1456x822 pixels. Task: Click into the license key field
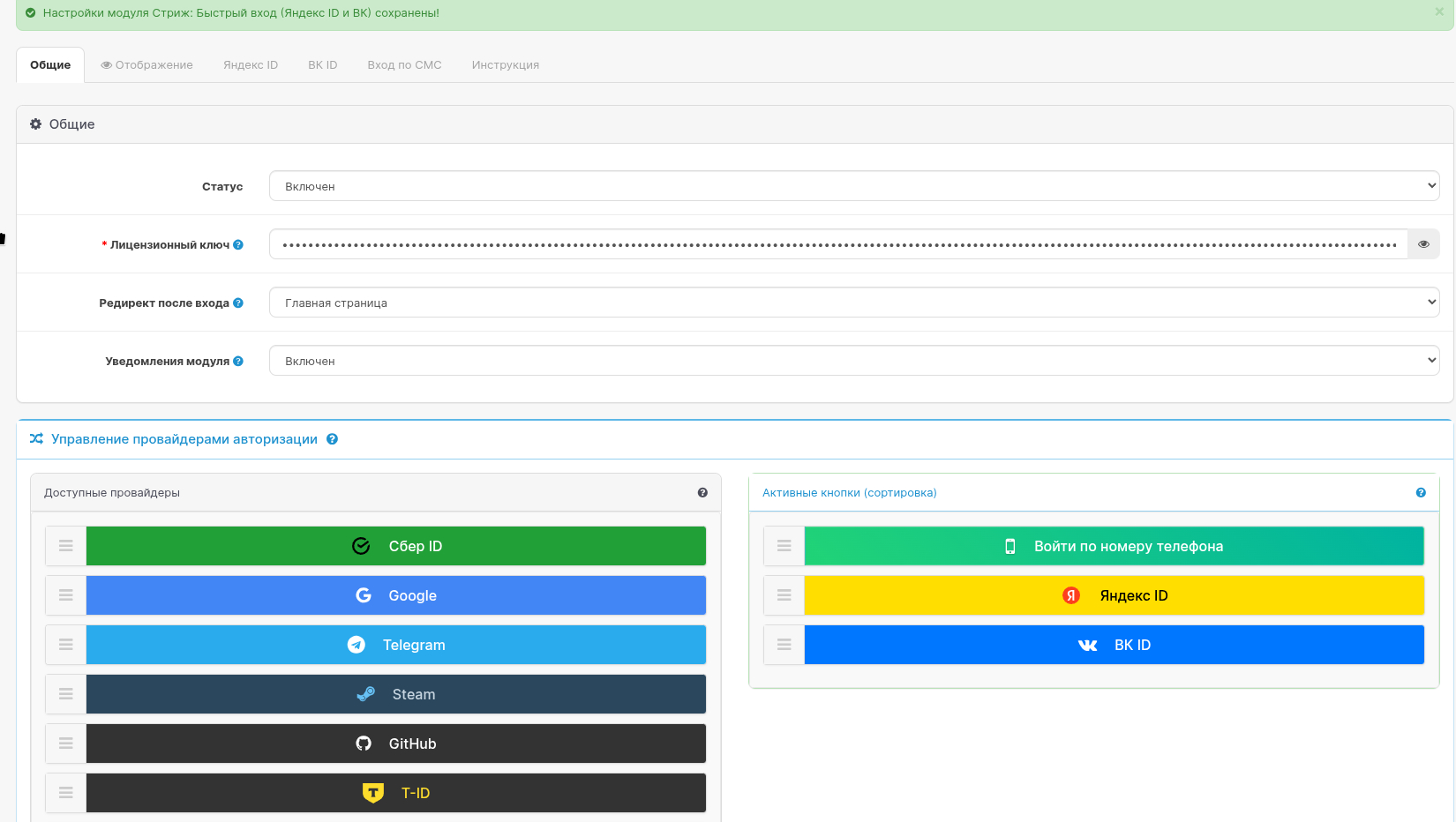click(838, 244)
